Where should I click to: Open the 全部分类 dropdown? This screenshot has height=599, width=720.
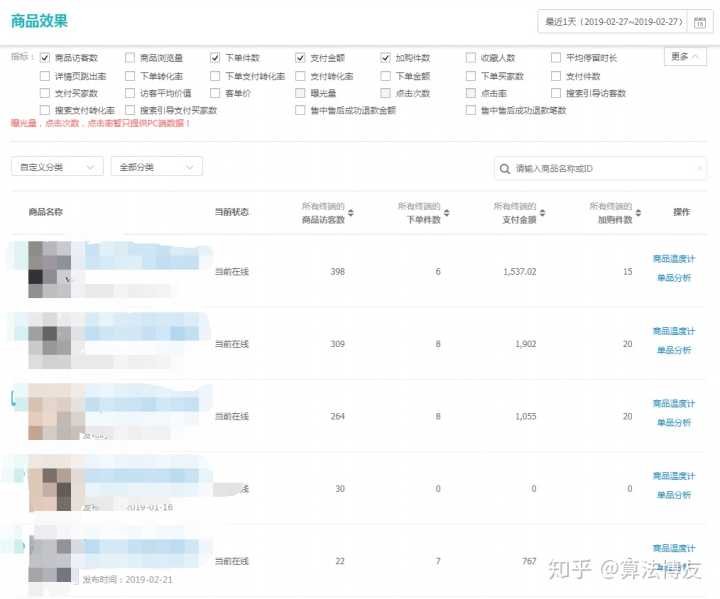pos(157,167)
